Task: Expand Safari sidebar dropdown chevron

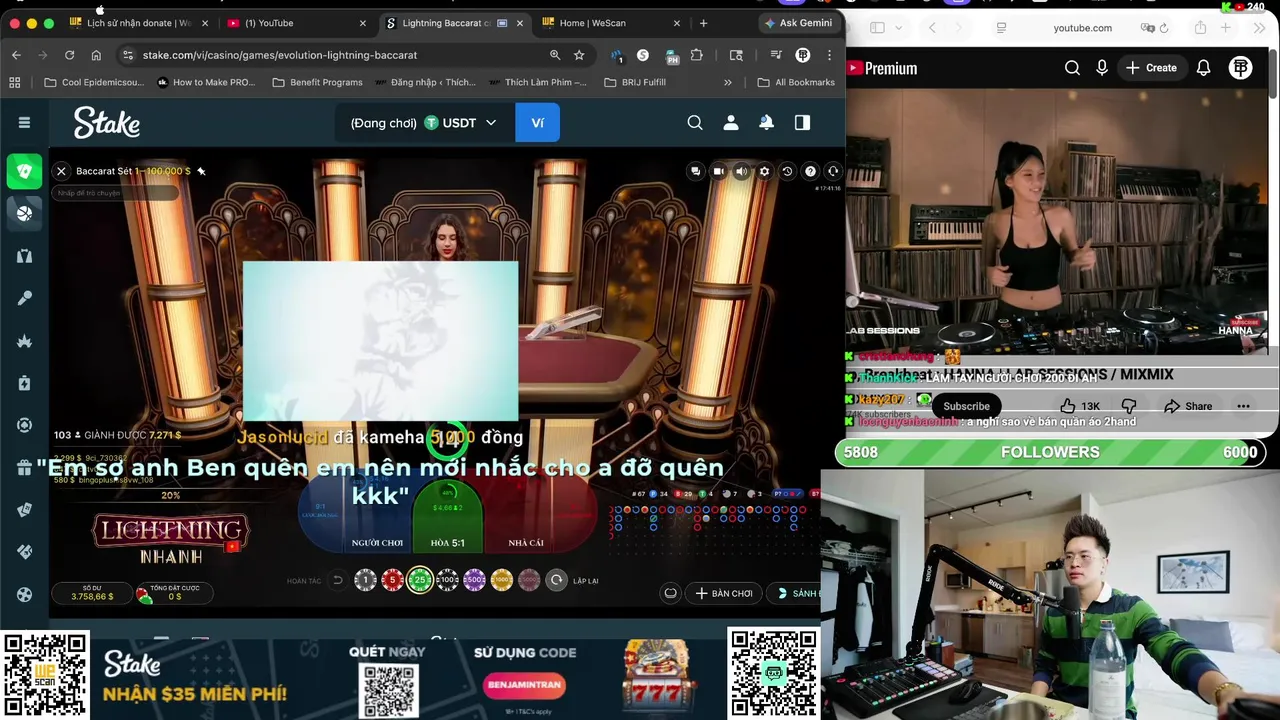Action: tap(899, 28)
